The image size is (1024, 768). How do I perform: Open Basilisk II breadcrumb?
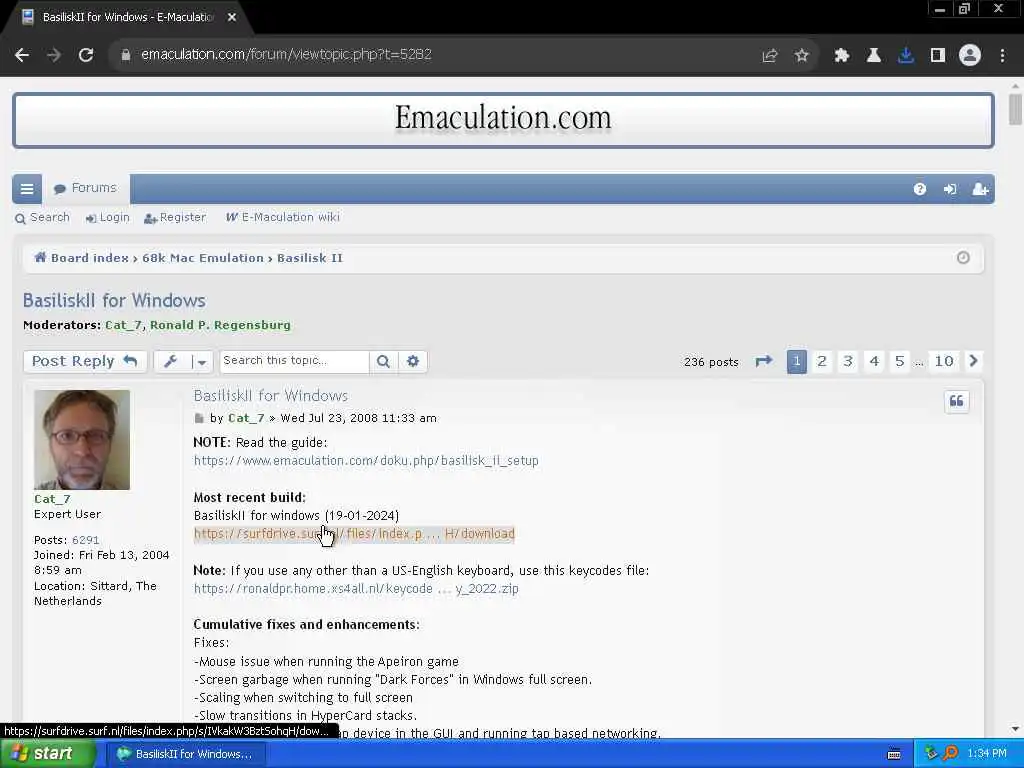pyautogui.click(x=310, y=258)
